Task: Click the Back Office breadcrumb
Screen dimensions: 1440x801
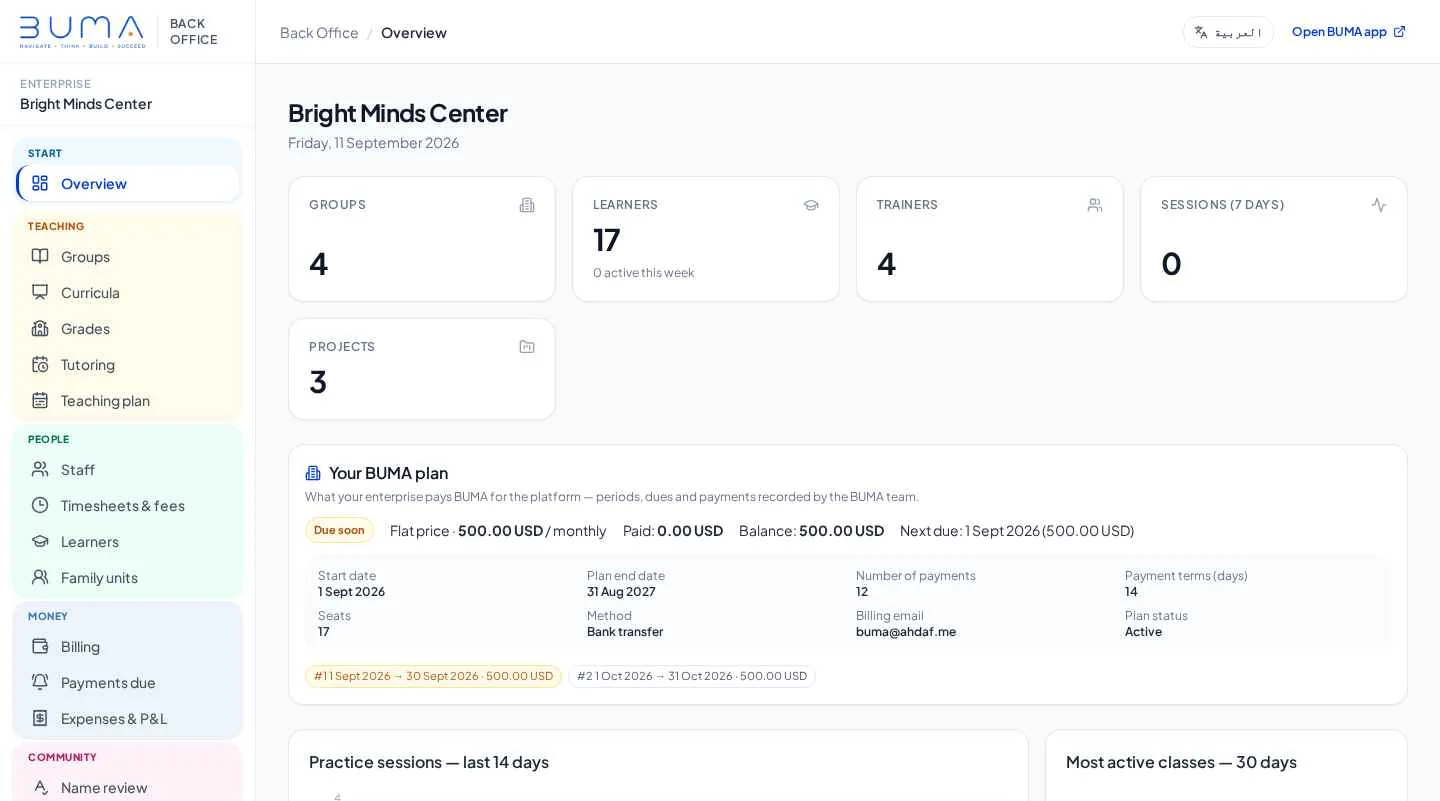Action: coord(319,32)
